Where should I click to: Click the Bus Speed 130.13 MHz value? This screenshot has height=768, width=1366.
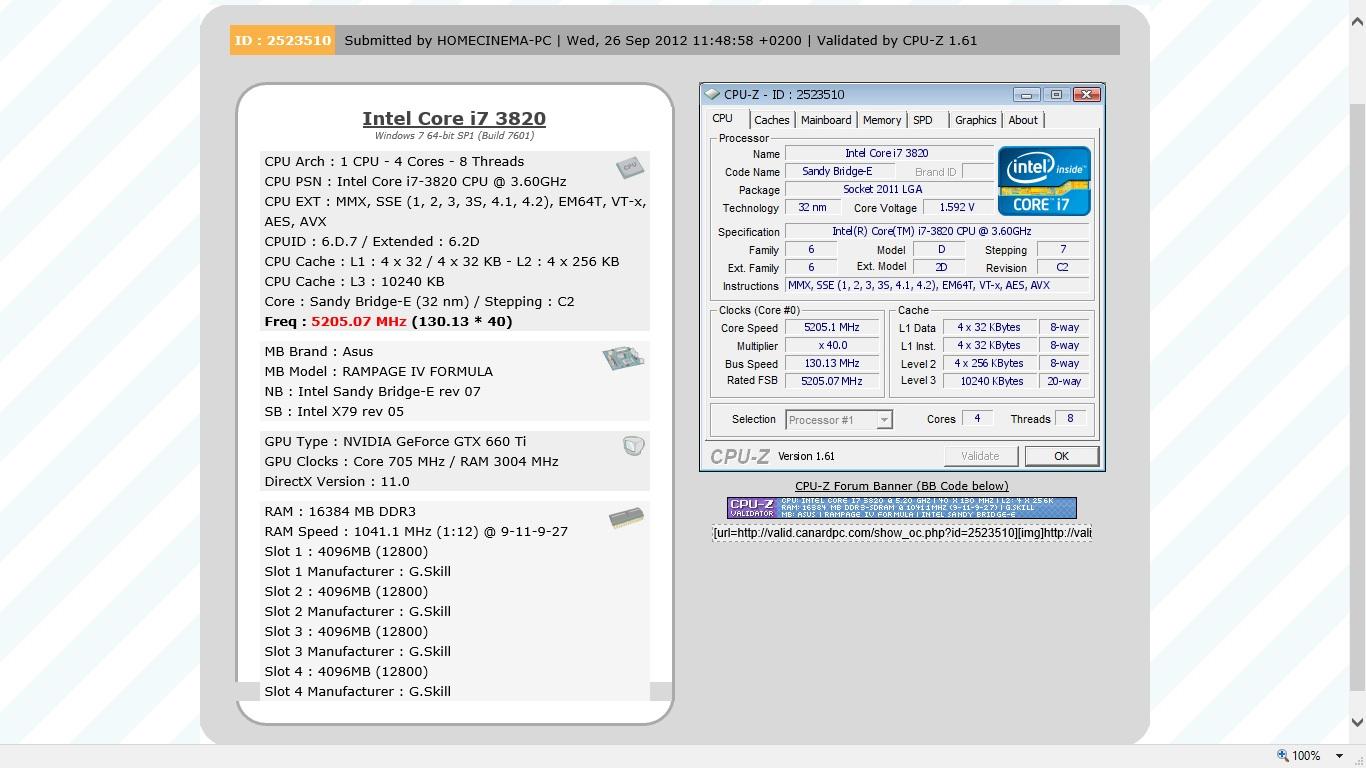(832, 363)
